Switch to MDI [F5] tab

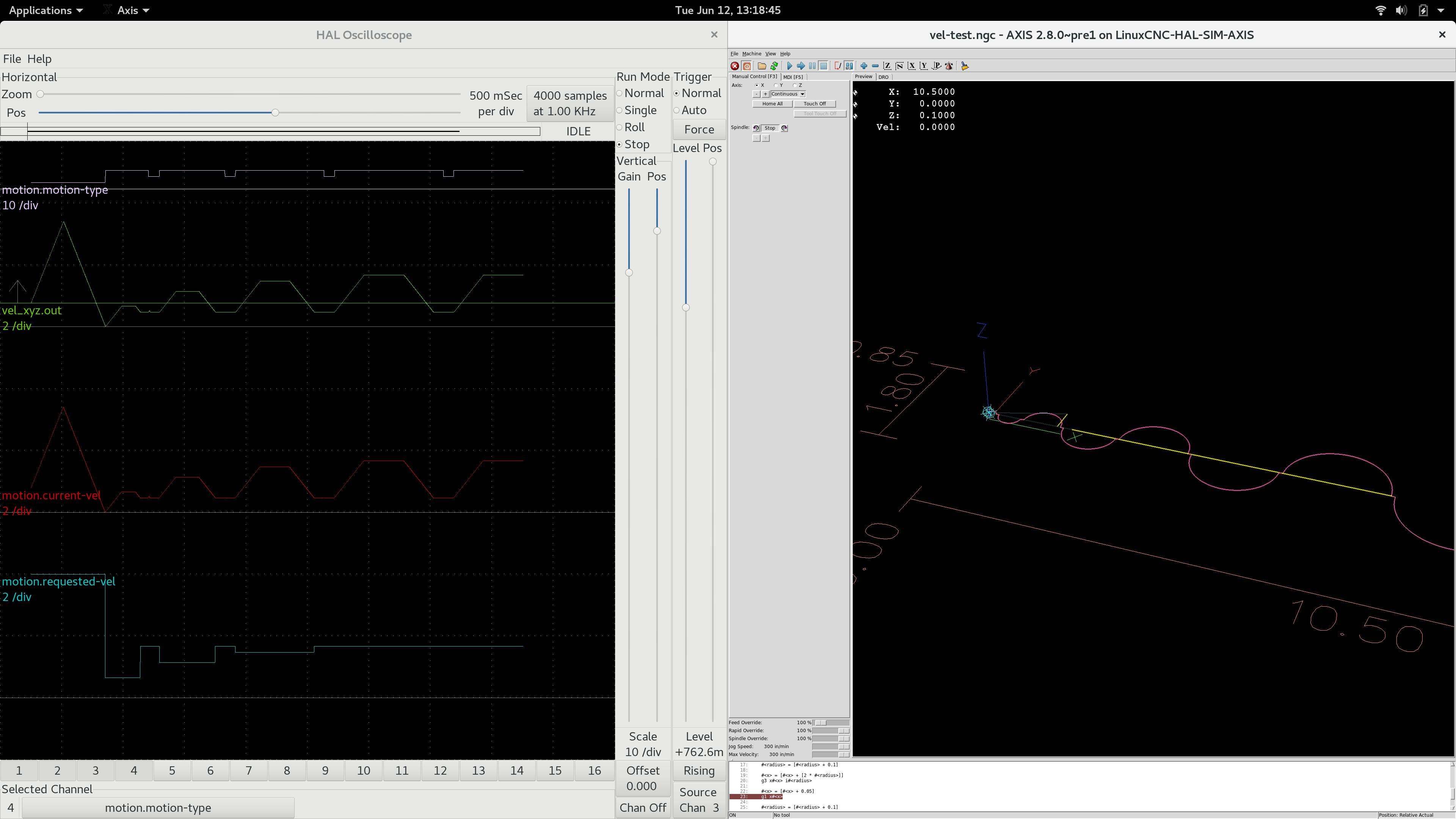pos(793,77)
